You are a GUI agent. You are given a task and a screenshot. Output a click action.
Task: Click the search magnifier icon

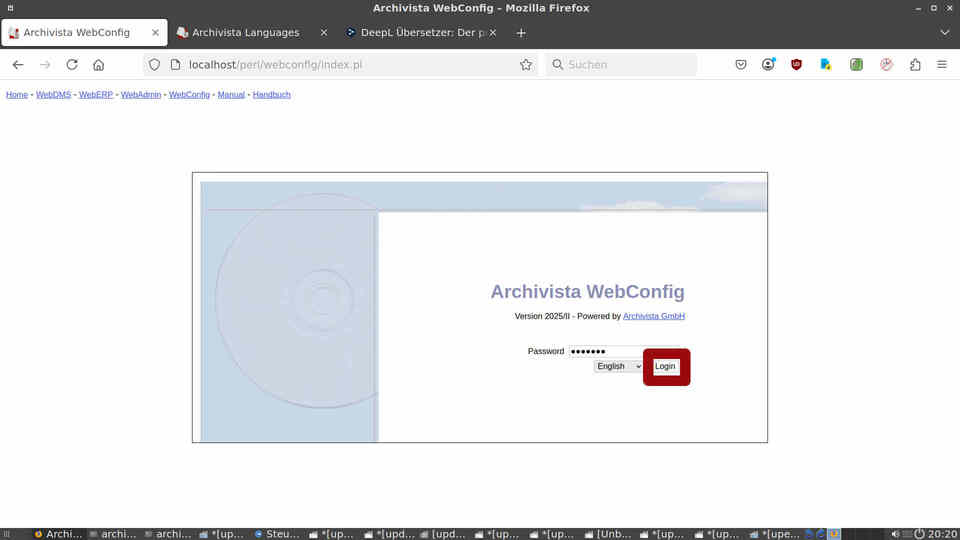(557, 64)
